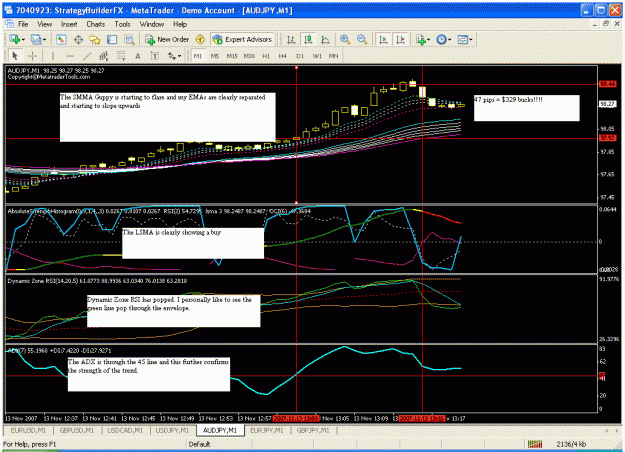Switch timeframe to D1
The image size is (625, 452).
[300, 56]
